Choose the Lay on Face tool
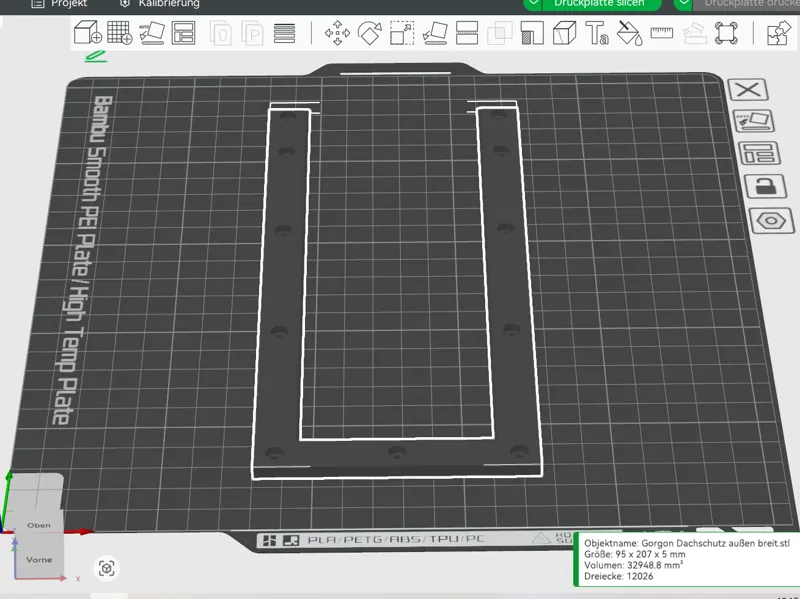The width and height of the screenshot is (800, 599). pyautogui.click(x=435, y=33)
